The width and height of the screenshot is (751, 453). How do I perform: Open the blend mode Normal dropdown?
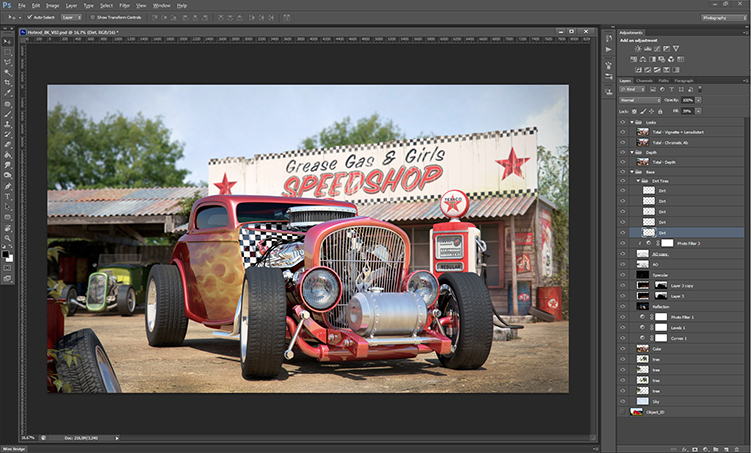pos(640,100)
